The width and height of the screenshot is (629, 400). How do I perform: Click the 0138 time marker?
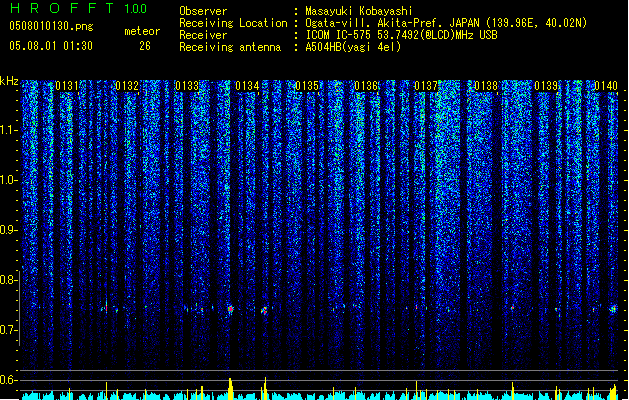(486, 86)
